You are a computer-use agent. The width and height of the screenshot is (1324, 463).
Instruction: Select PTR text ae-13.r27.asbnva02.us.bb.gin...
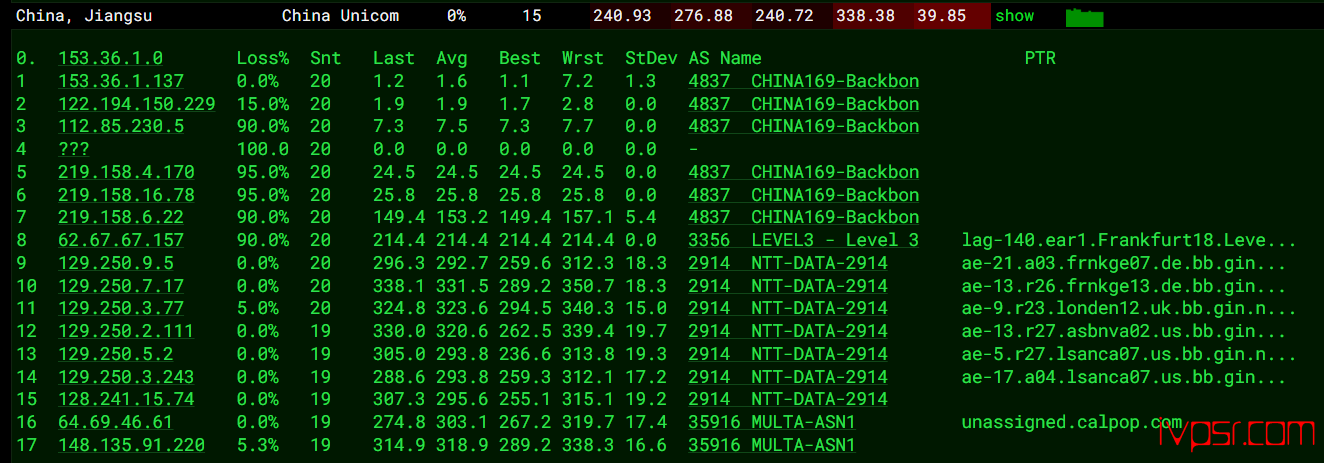coord(1124,331)
